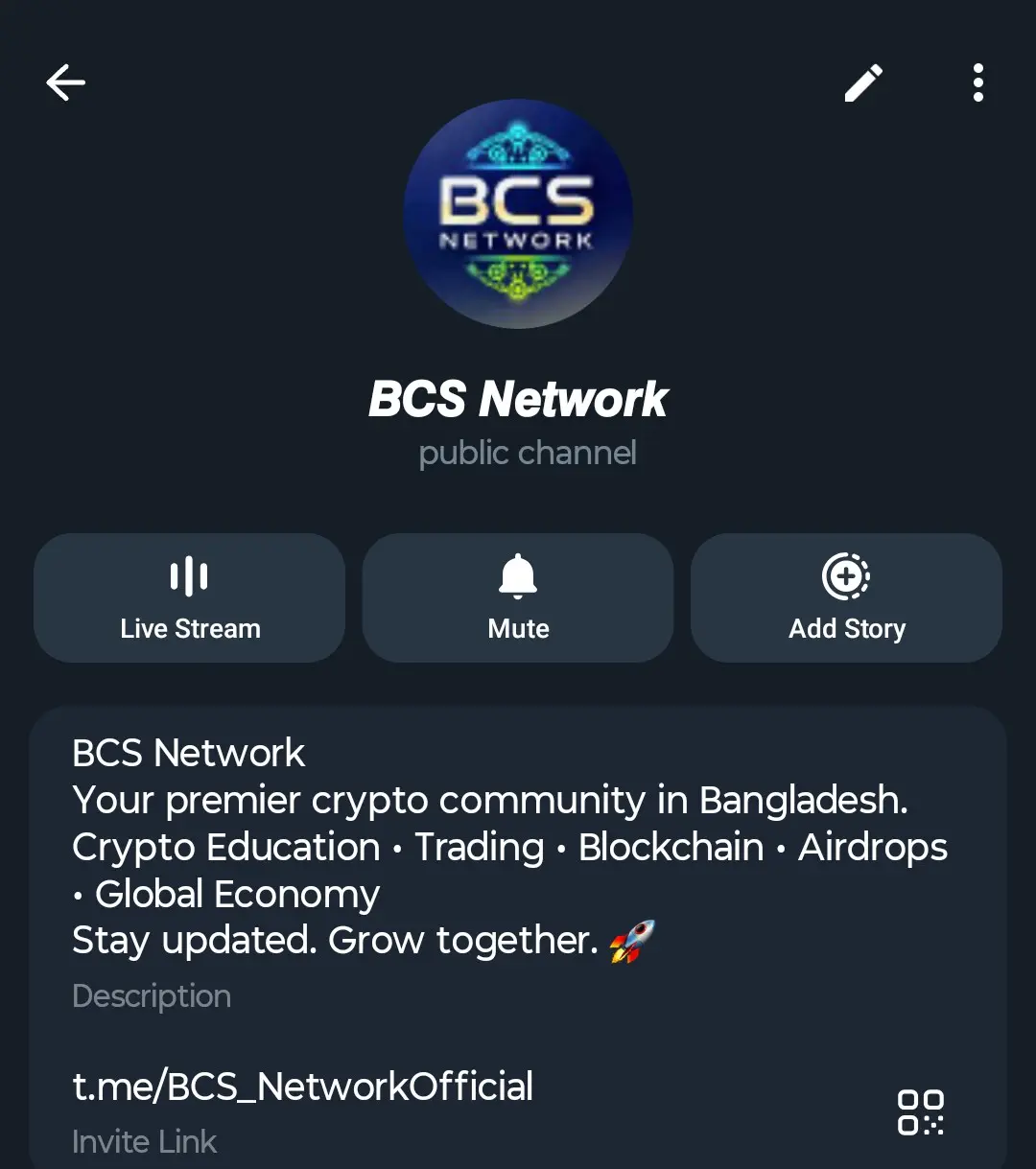This screenshot has height=1169, width=1036.
Task: Open the three-dot more options menu
Action: coord(977,82)
